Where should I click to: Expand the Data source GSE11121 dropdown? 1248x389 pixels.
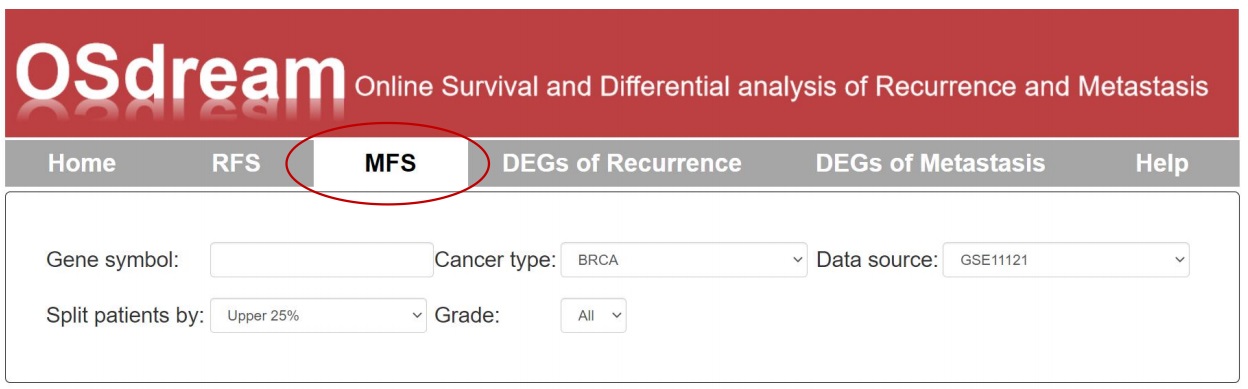click(x=1066, y=260)
